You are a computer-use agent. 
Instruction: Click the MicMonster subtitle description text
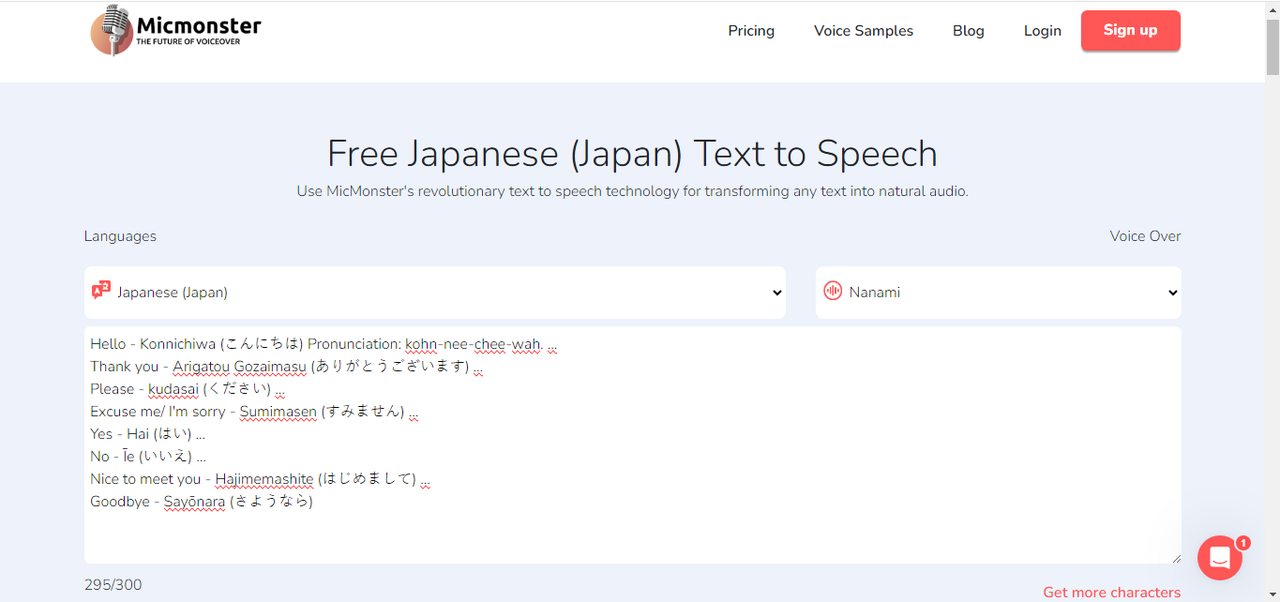[632, 191]
